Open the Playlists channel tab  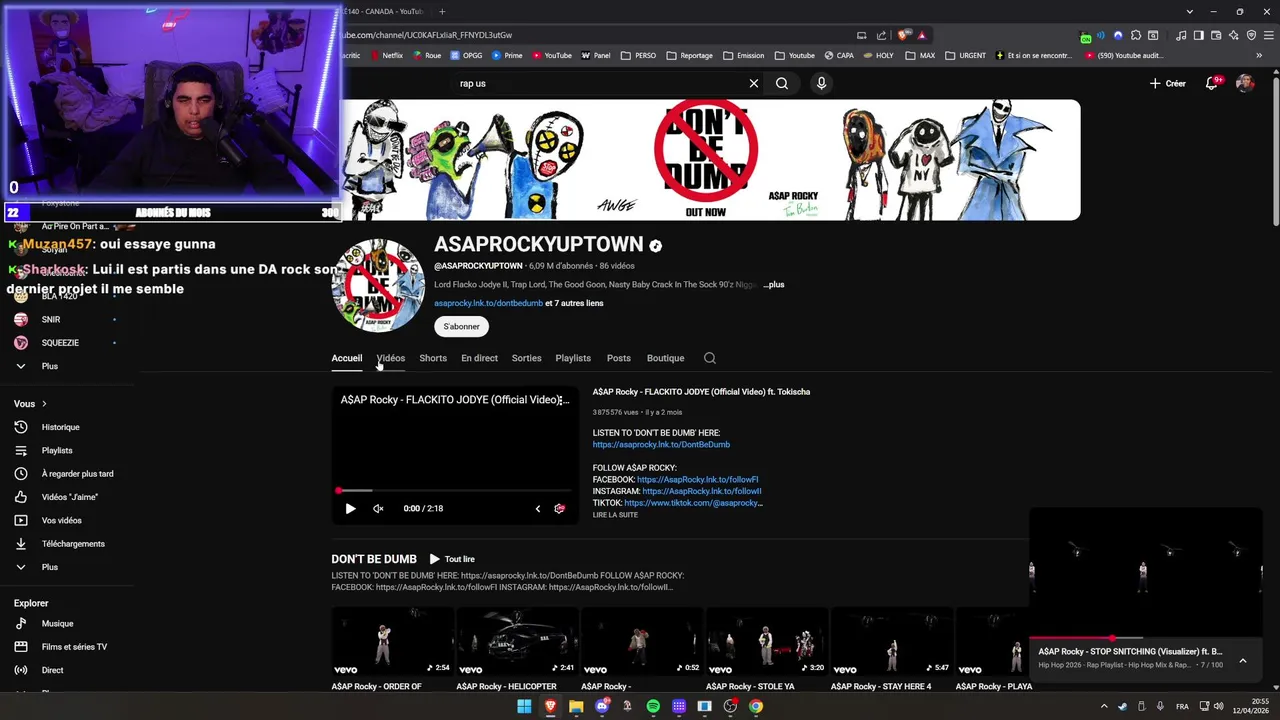coord(573,358)
